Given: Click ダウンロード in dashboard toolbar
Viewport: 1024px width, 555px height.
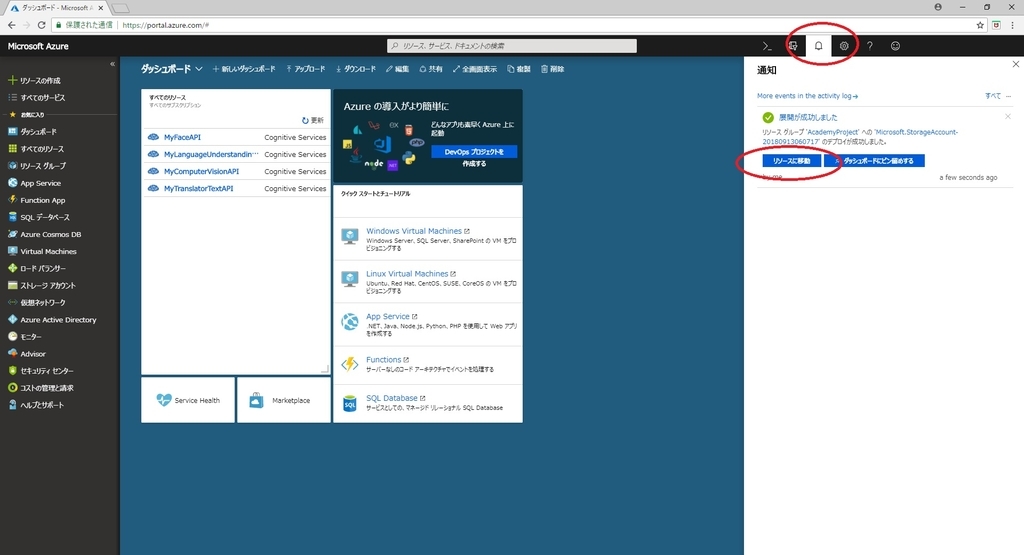Looking at the screenshot, I should point(356,69).
